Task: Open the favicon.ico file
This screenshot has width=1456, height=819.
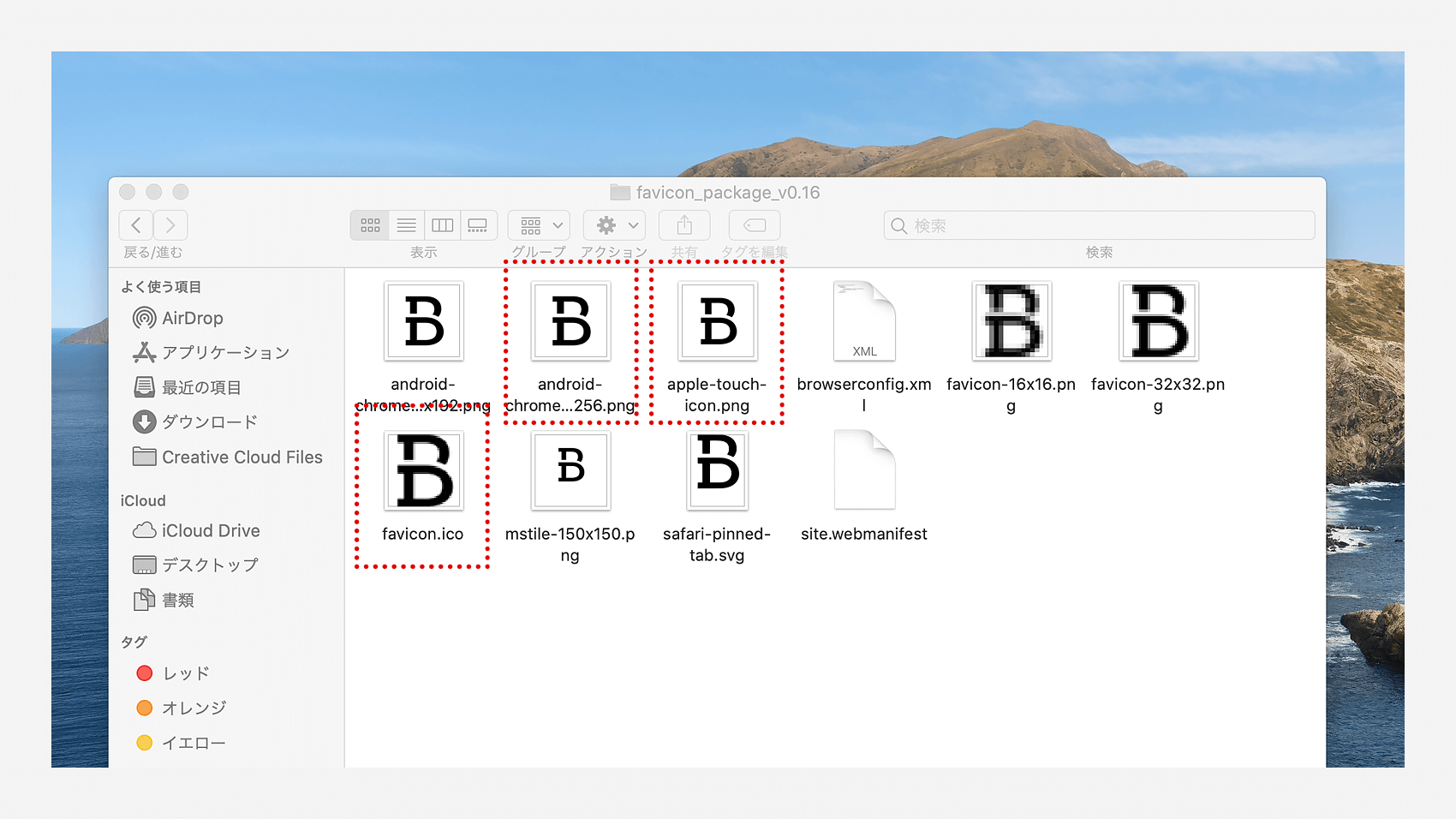Action: pyautogui.click(x=422, y=471)
